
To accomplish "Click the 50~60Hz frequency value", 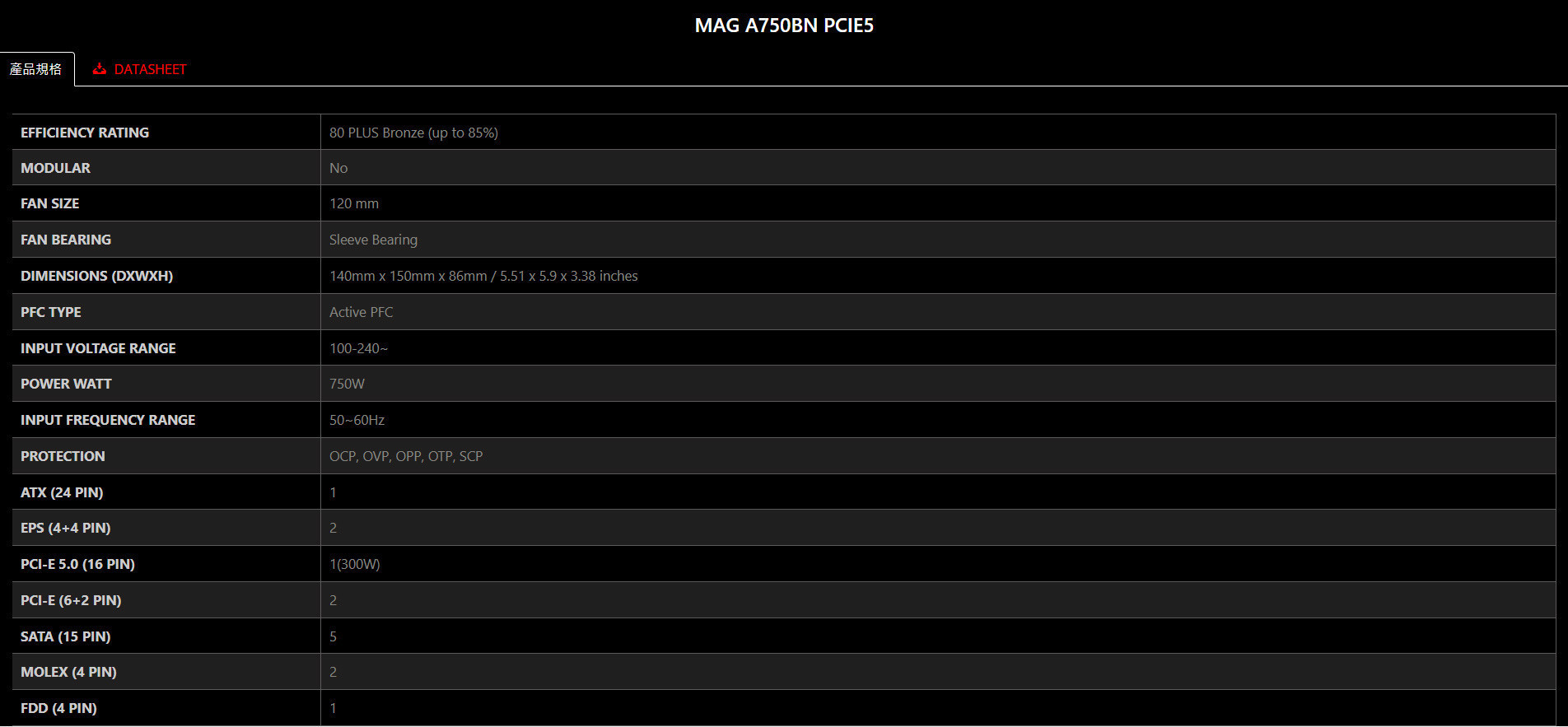I will (x=357, y=420).
